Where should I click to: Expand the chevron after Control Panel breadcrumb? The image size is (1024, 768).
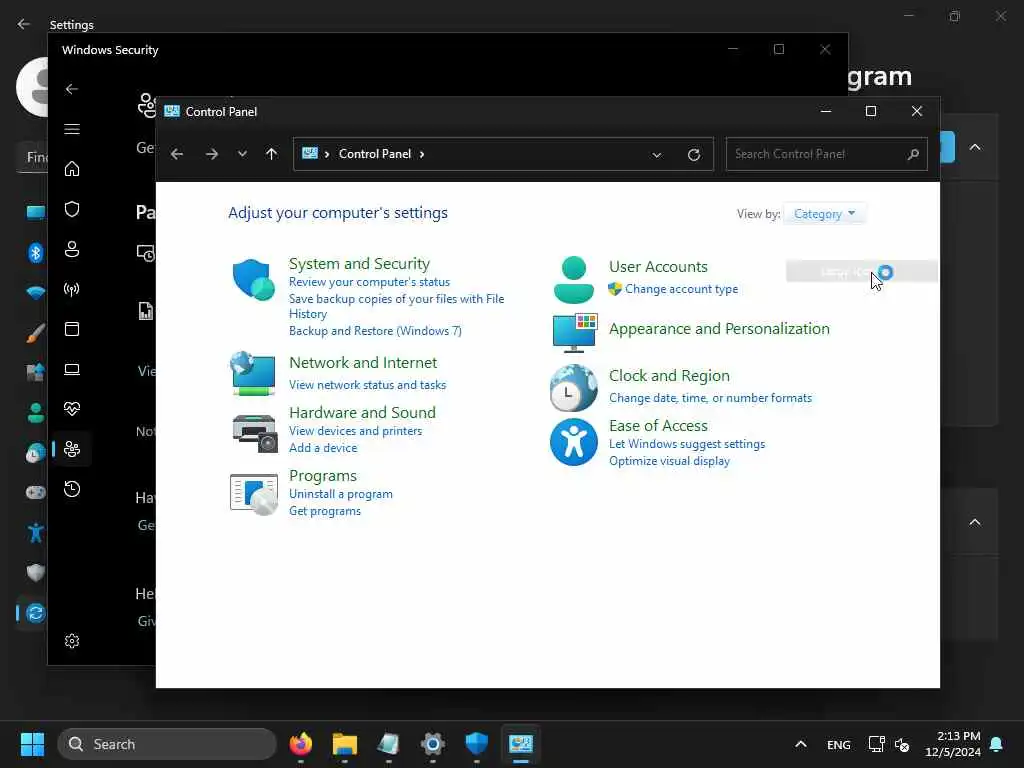(422, 154)
